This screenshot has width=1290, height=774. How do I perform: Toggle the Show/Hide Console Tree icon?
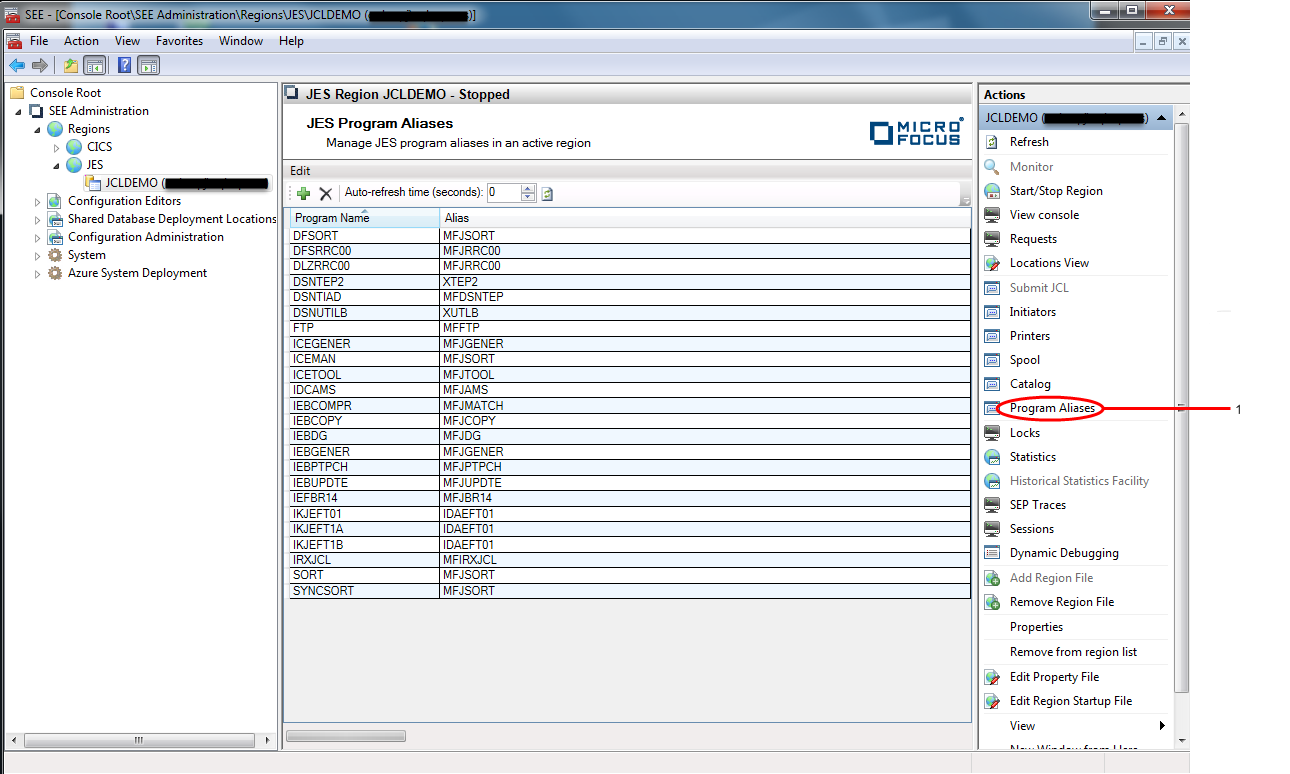(x=95, y=66)
